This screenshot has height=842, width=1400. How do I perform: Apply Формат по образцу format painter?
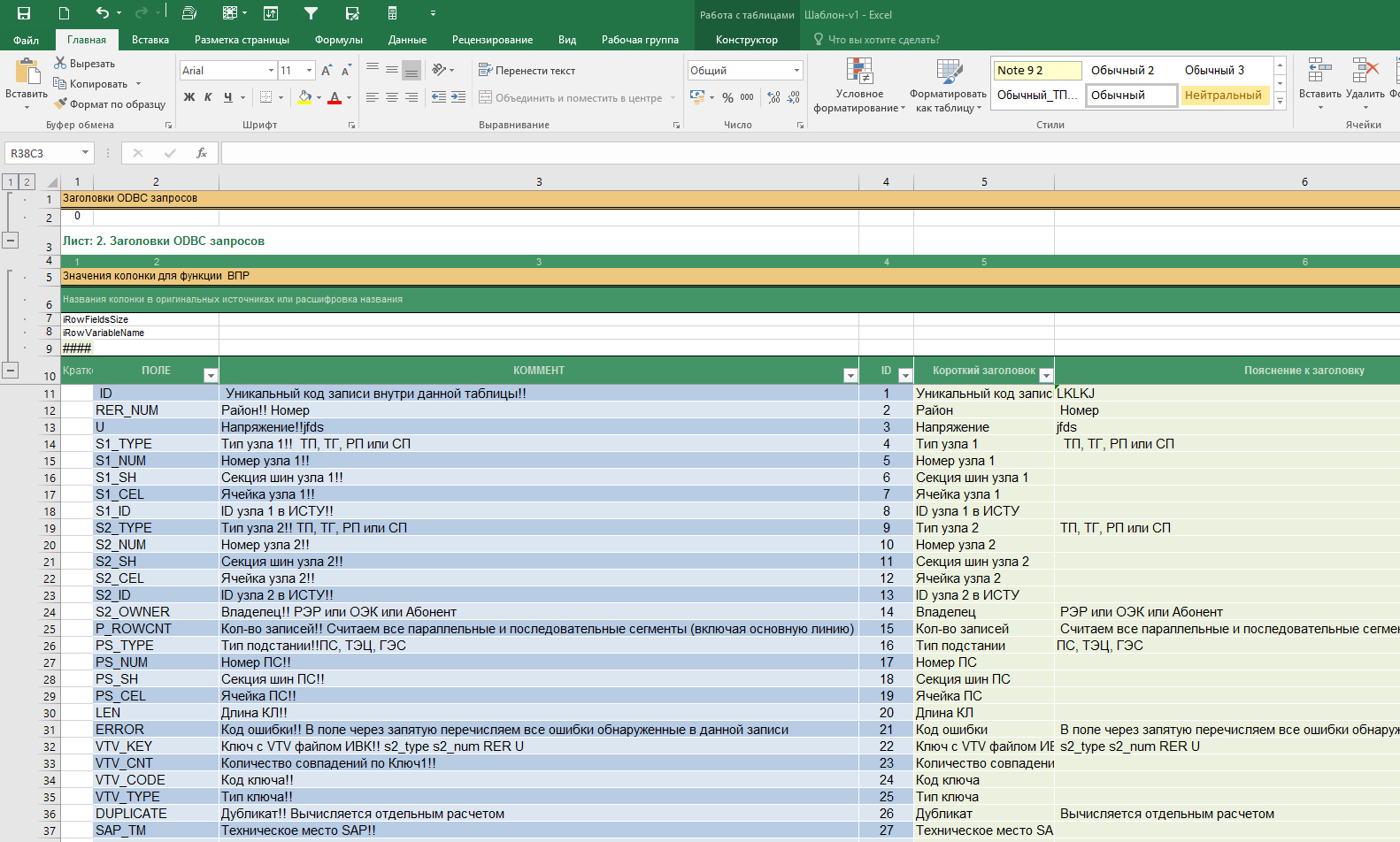point(109,104)
